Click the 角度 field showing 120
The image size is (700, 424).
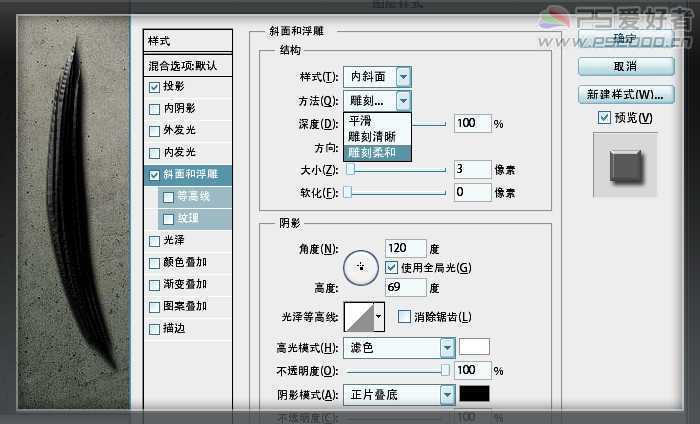click(x=405, y=248)
